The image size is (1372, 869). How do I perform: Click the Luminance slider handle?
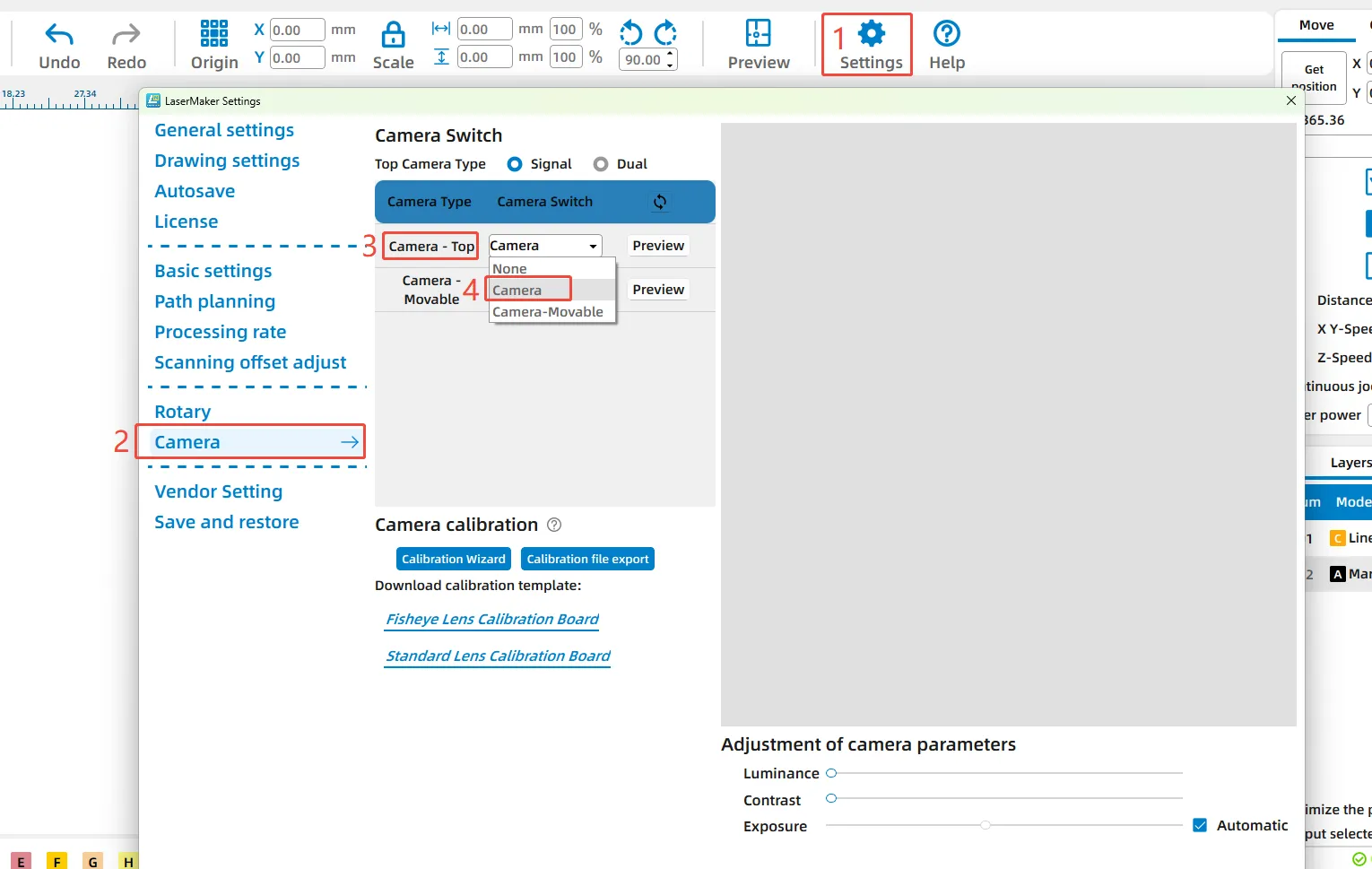click(x=831, y=773)
